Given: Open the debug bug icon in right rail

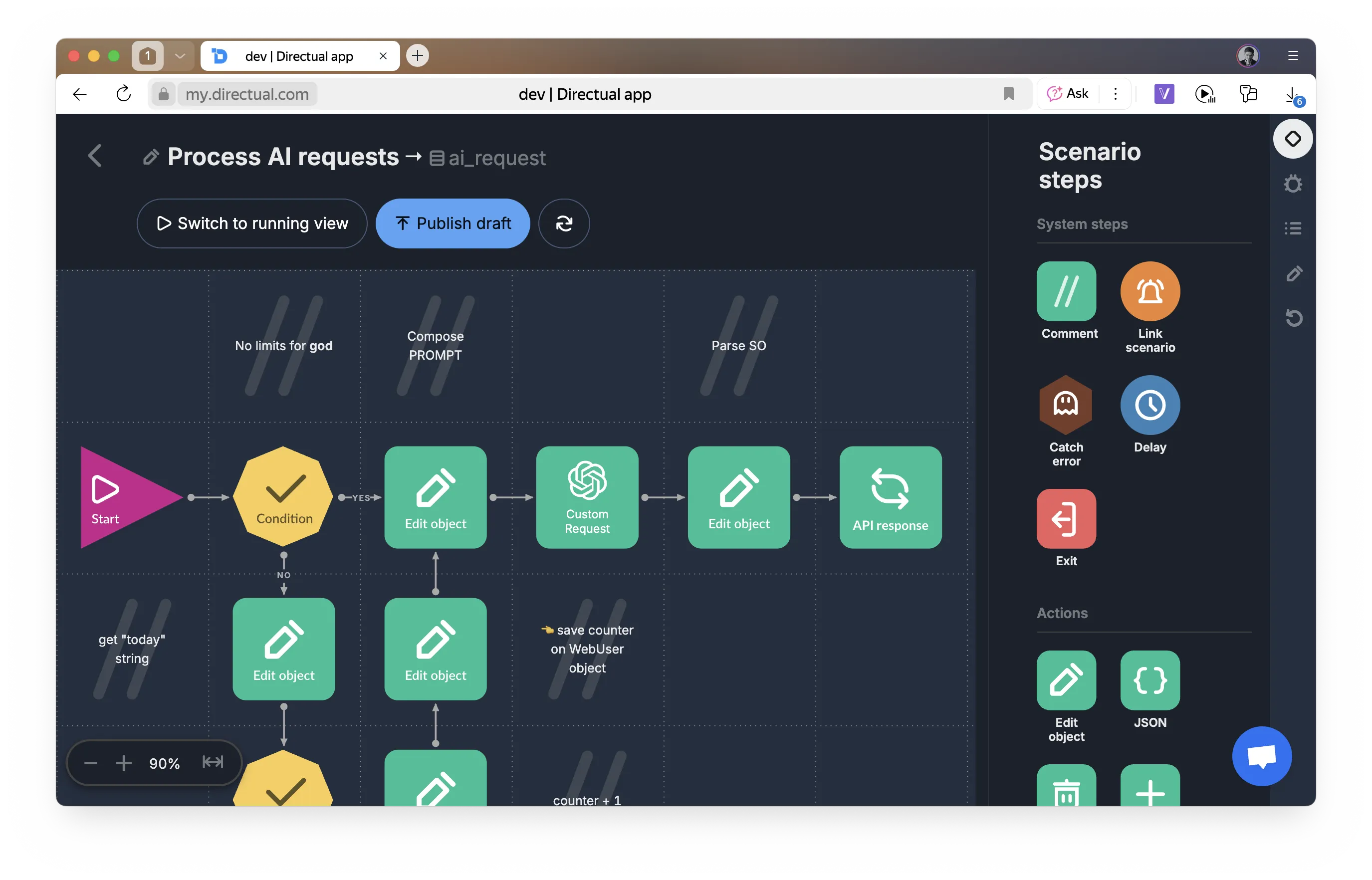Looking at the screenshot, I should click(1293, 184).
